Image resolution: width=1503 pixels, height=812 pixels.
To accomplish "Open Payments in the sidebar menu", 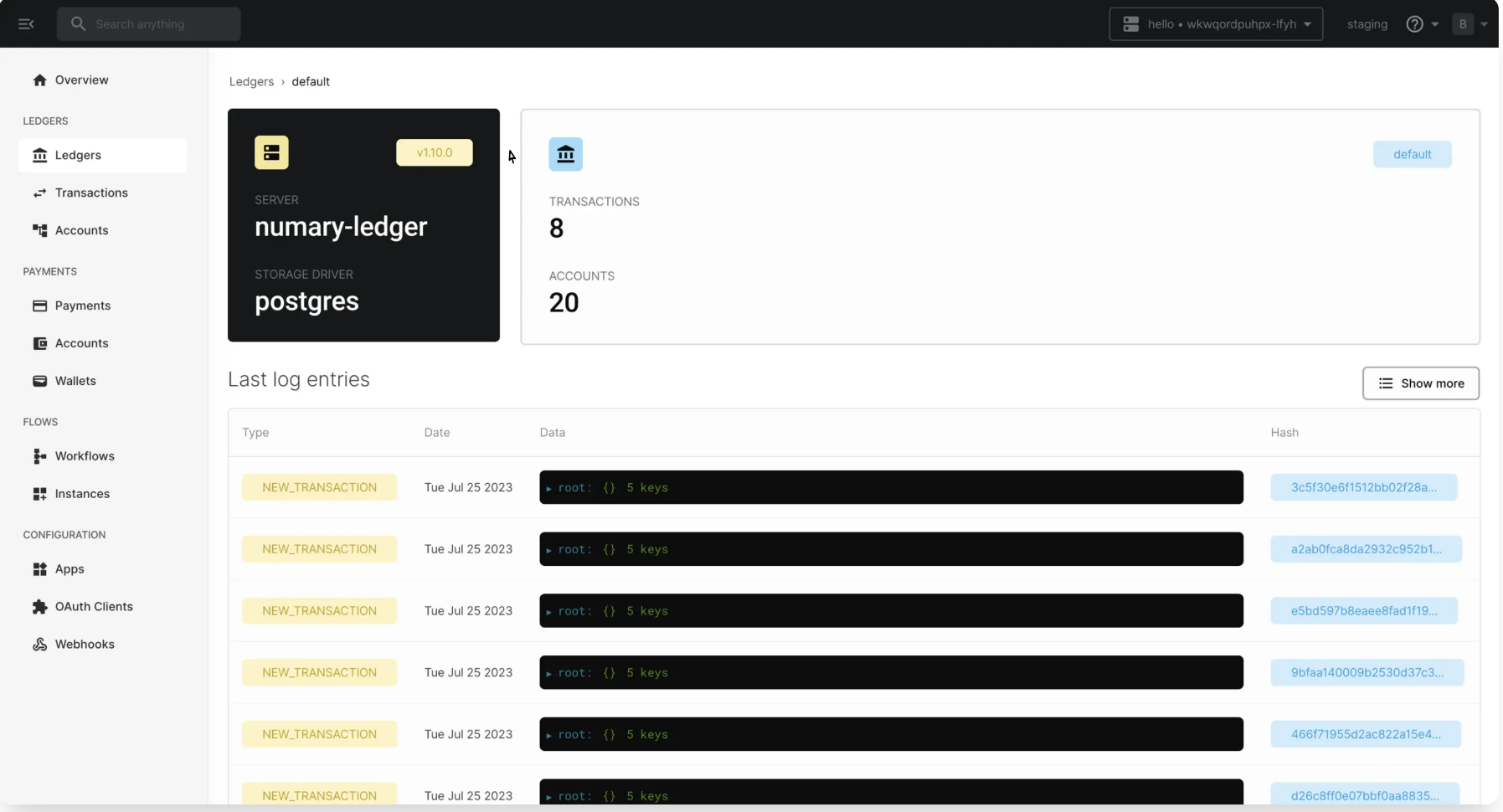I will [x=82, y=306].
